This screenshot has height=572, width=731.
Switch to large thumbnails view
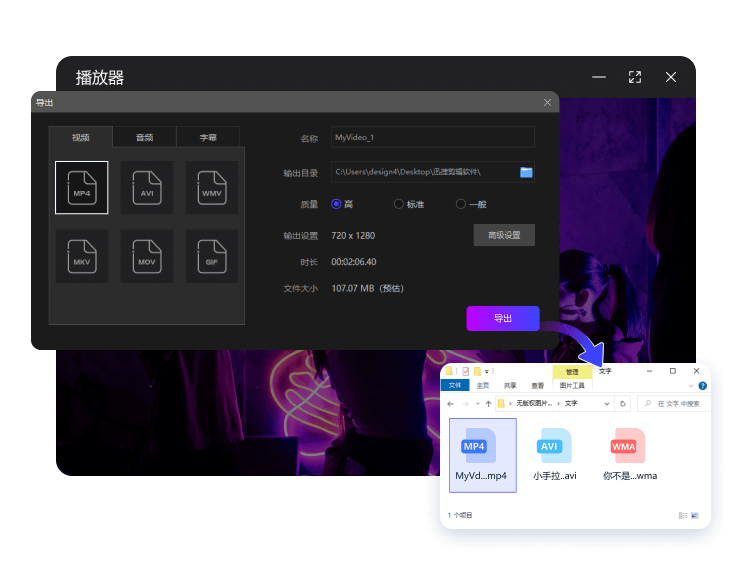[695, 515]
